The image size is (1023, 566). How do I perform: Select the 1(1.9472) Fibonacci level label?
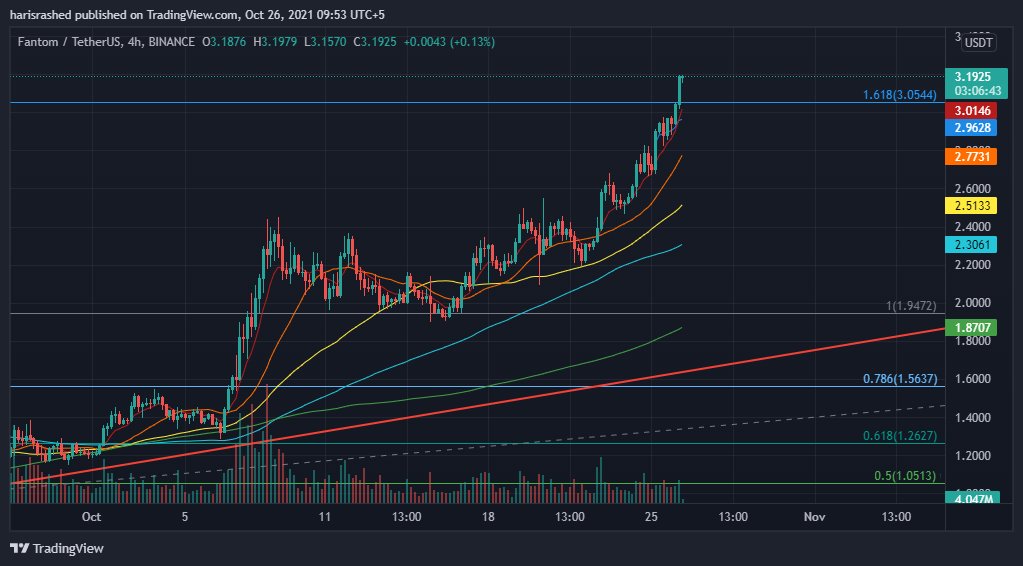[911, 306]
